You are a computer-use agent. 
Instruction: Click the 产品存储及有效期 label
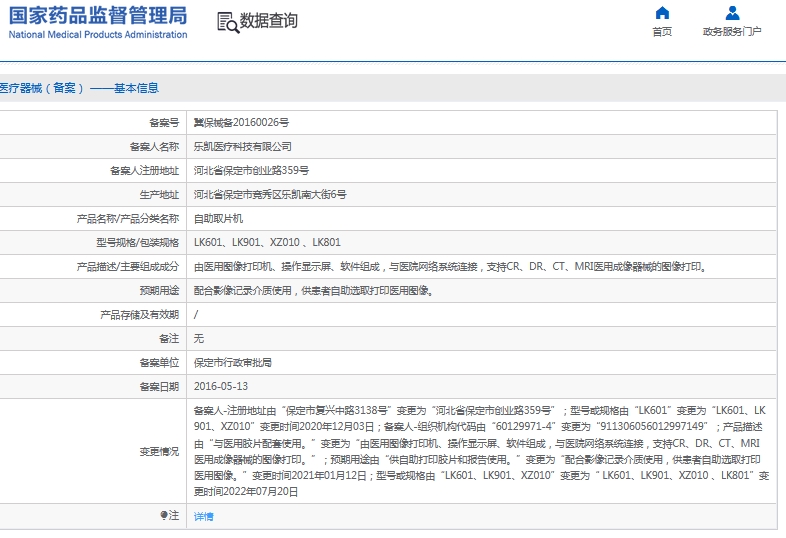click(x=139, y=314)
